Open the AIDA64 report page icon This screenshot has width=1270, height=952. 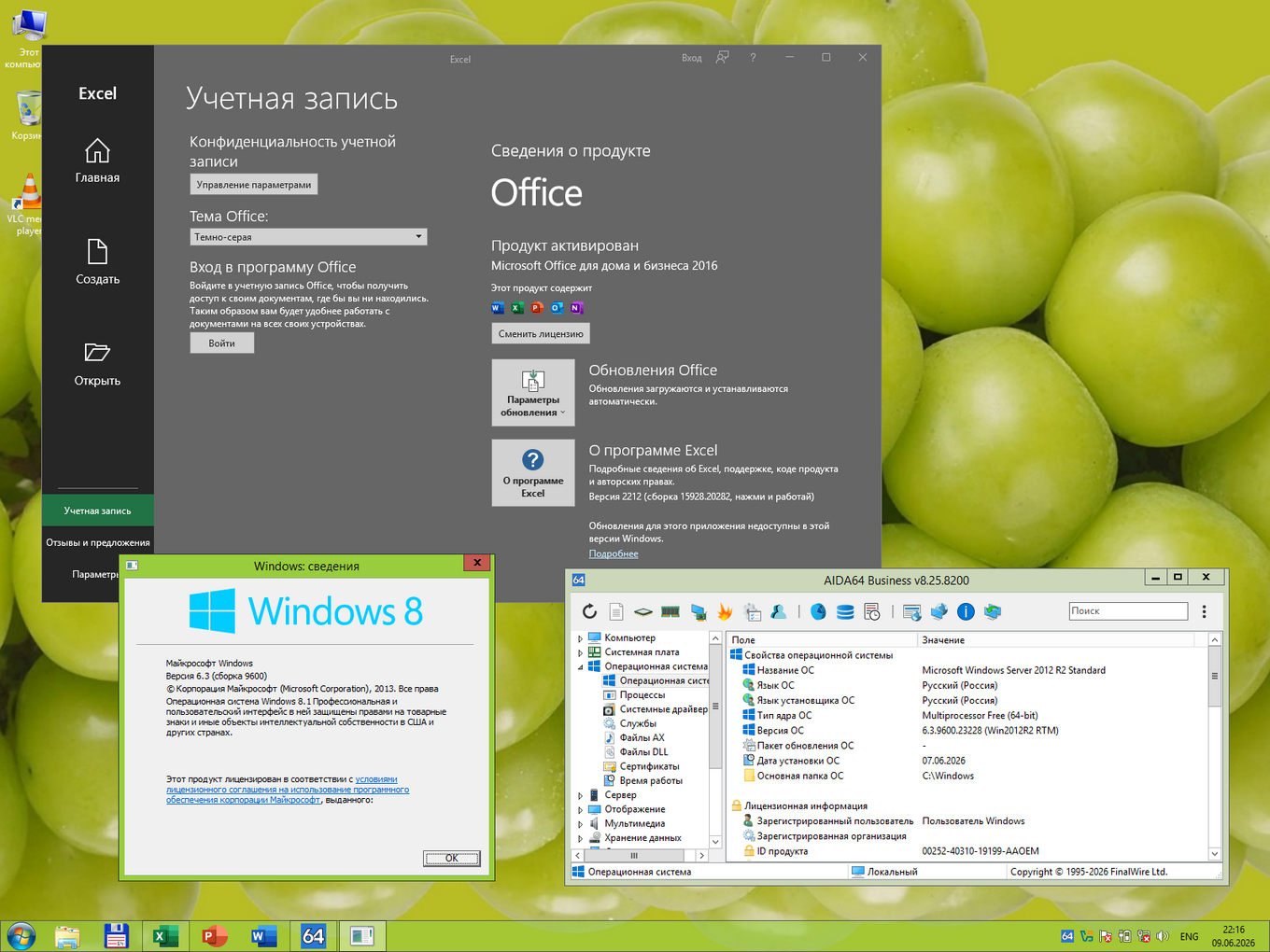[616, 611]
